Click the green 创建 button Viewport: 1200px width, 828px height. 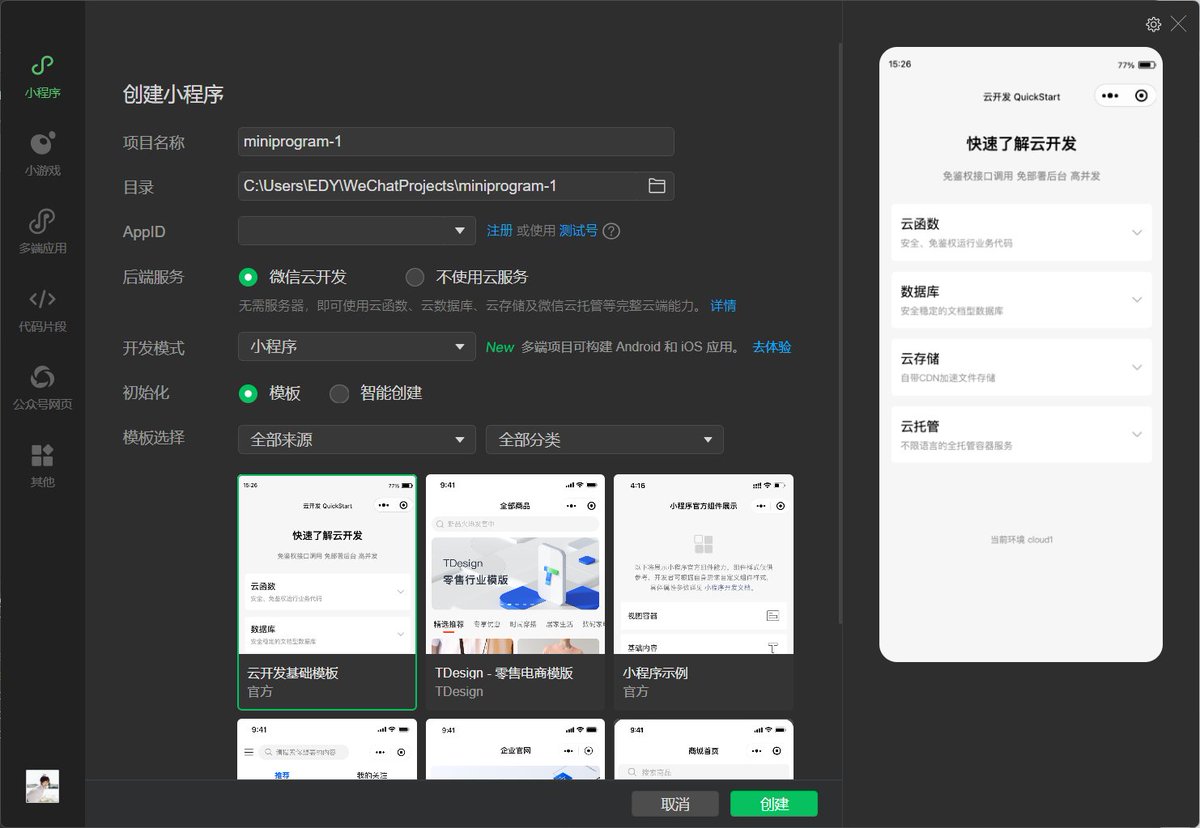[774, 804]
